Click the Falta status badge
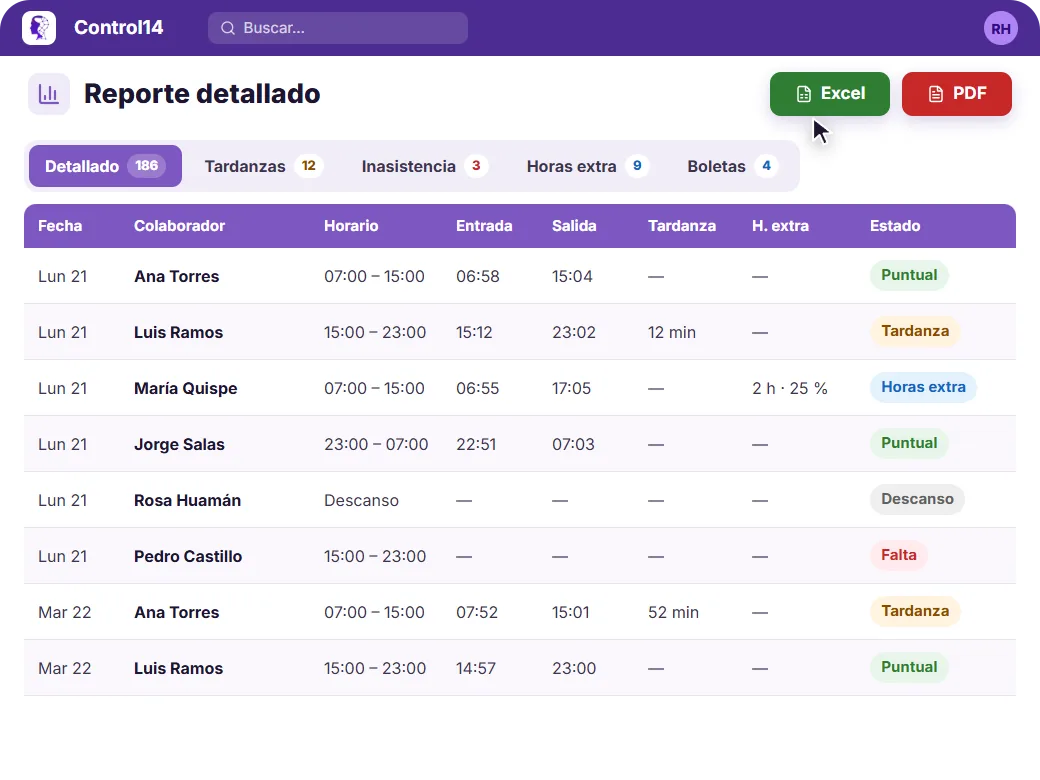 tap(898, 555)
